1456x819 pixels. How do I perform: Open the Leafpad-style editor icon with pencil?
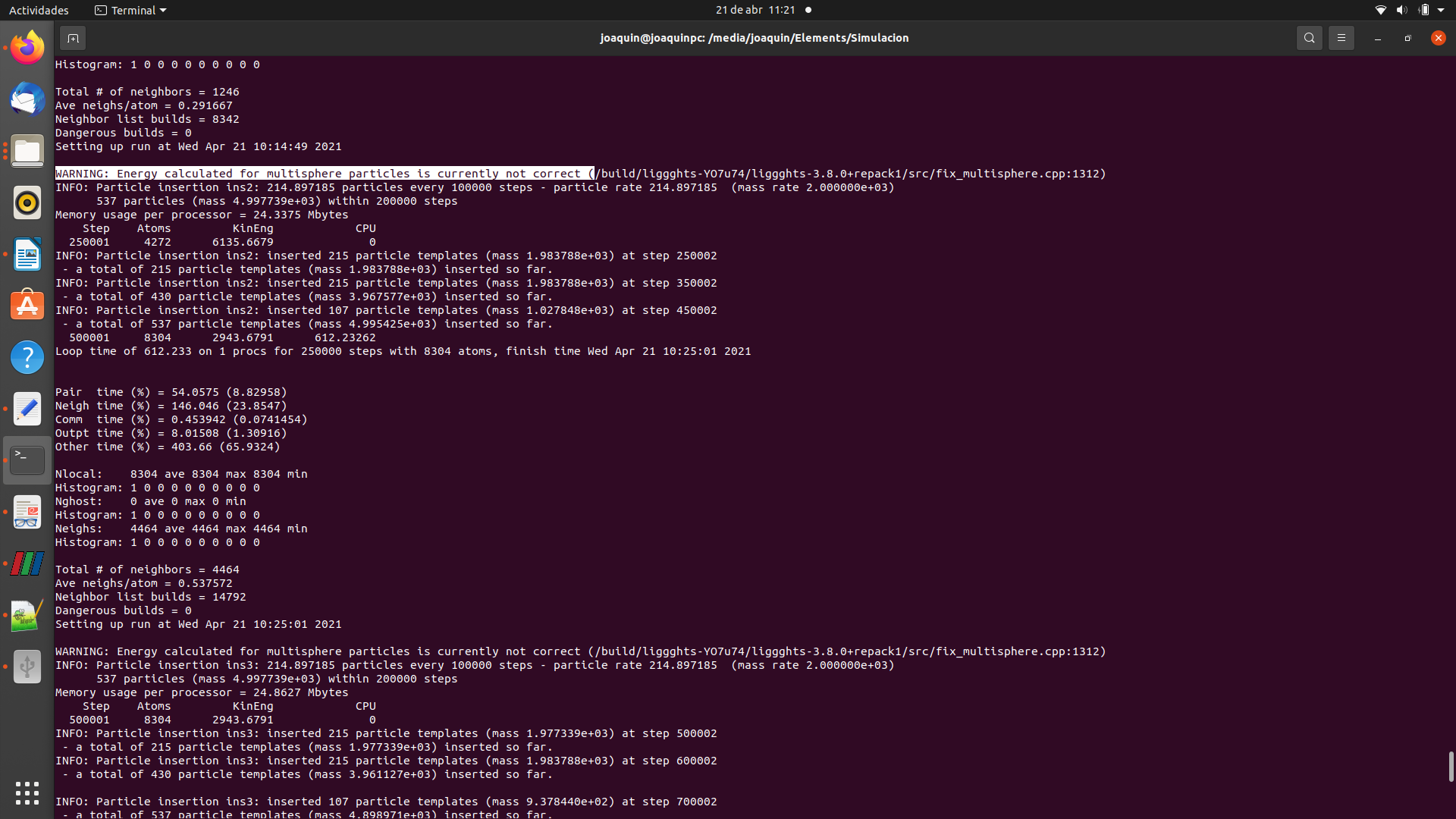point(27,615)
